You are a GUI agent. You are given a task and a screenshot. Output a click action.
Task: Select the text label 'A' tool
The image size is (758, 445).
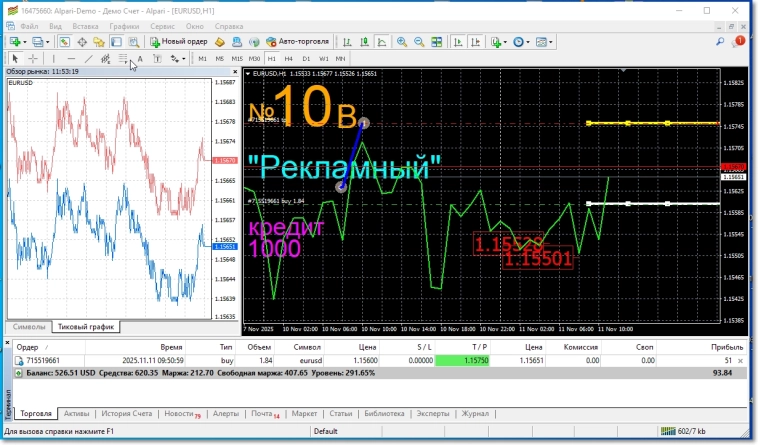point(140,59)
